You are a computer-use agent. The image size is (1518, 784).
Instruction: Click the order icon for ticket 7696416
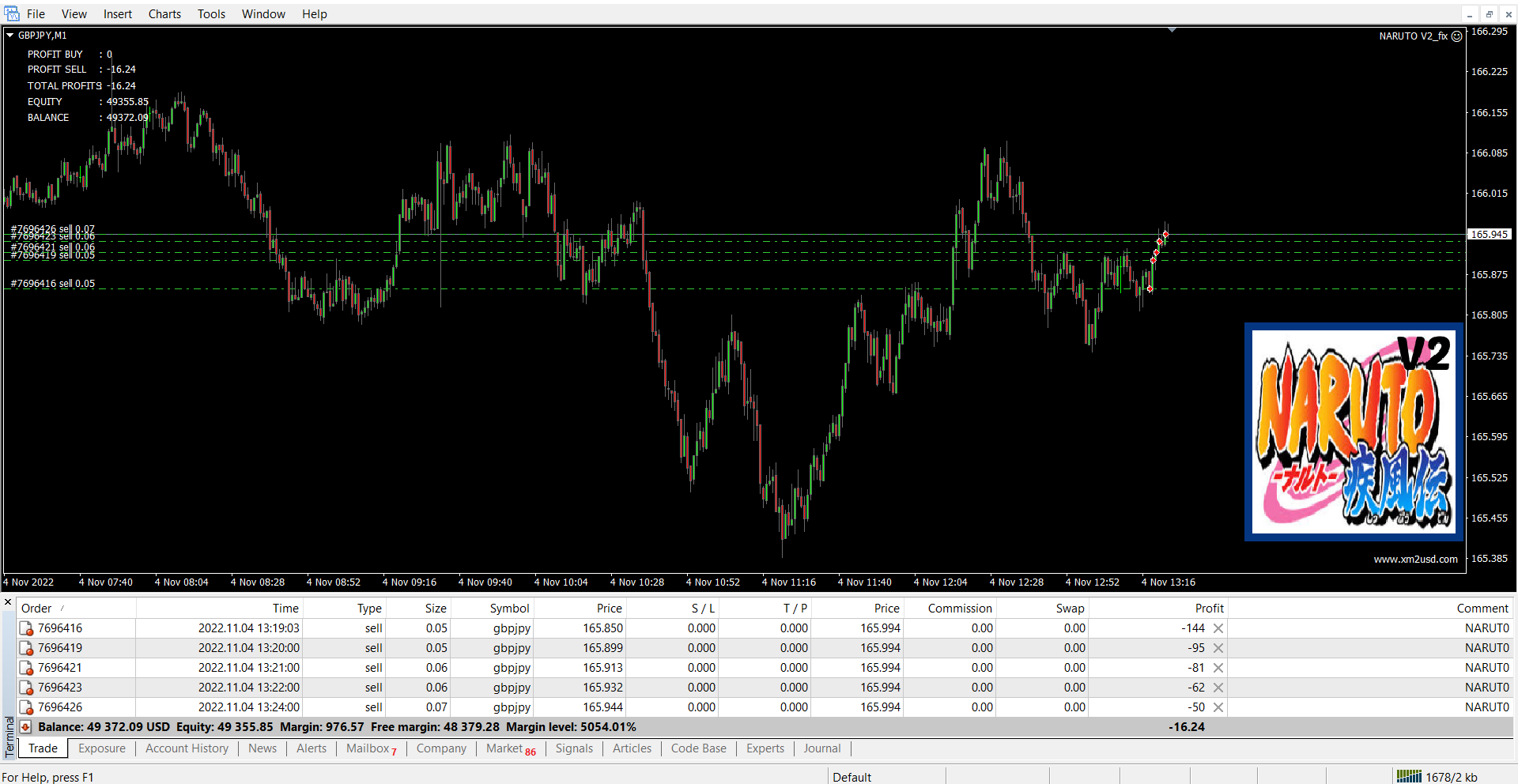click(x=26, y=628)
